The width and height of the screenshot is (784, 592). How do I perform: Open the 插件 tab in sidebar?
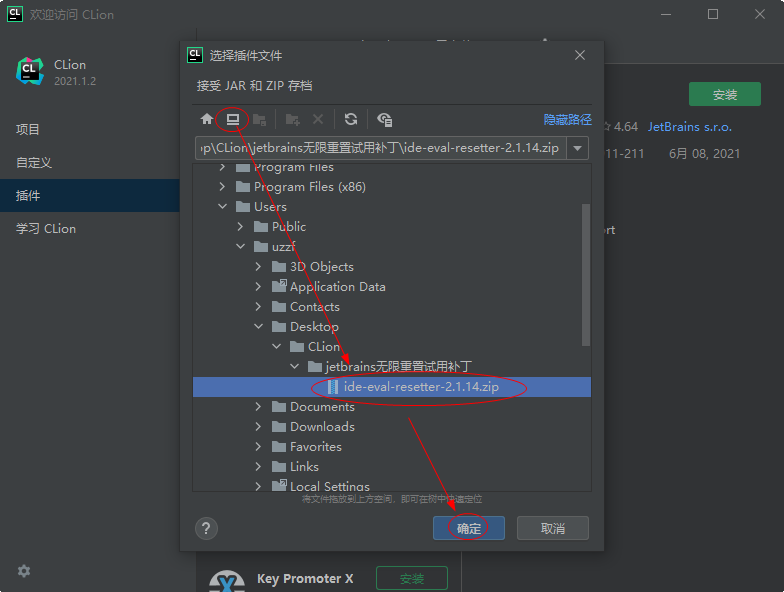29,196
